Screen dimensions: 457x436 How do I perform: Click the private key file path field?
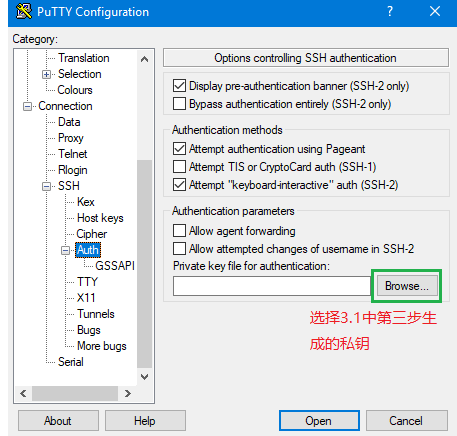(272, 286)
